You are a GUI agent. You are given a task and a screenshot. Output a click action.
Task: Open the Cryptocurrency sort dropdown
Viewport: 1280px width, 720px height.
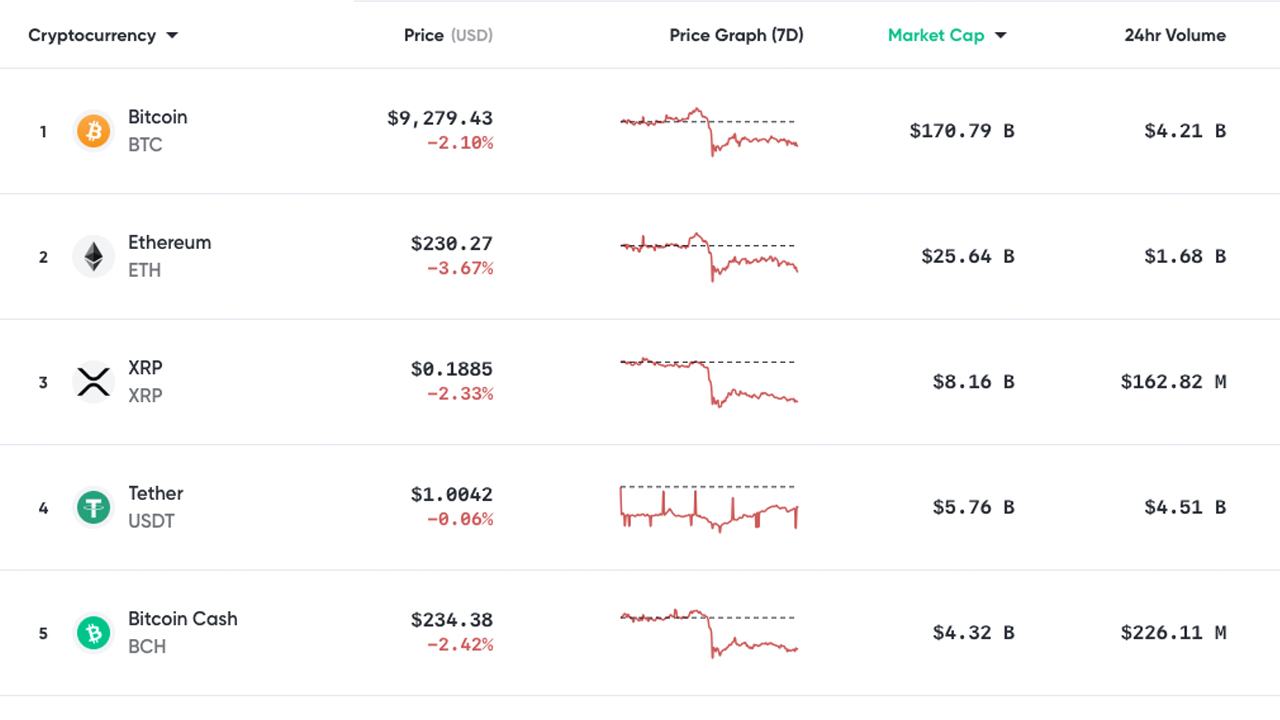click(x=100, y=34)
